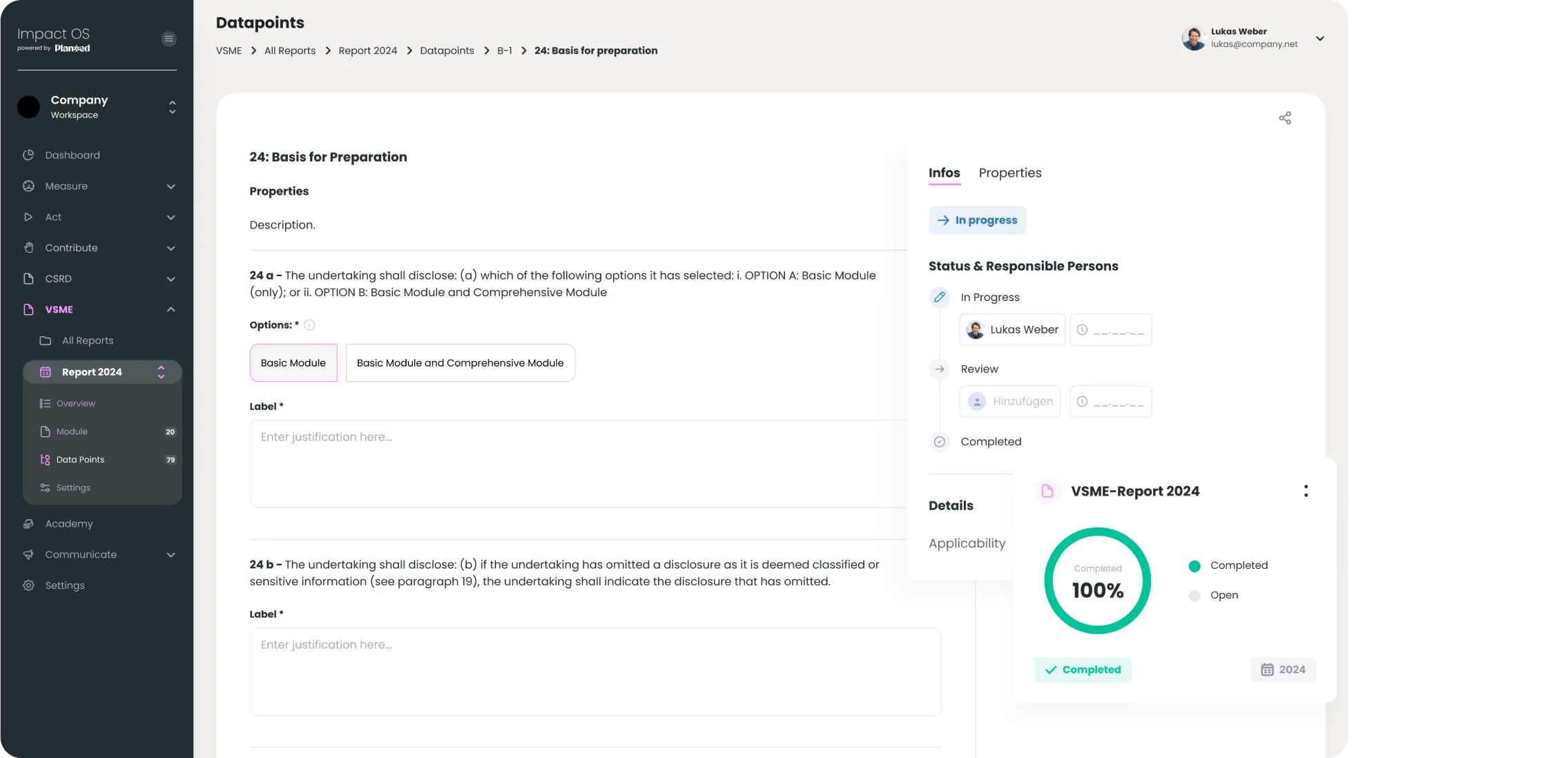1568x758 pixels.
Task: Open the VSME-Report 2024 three-dot menu
Action: [1306, 491]
